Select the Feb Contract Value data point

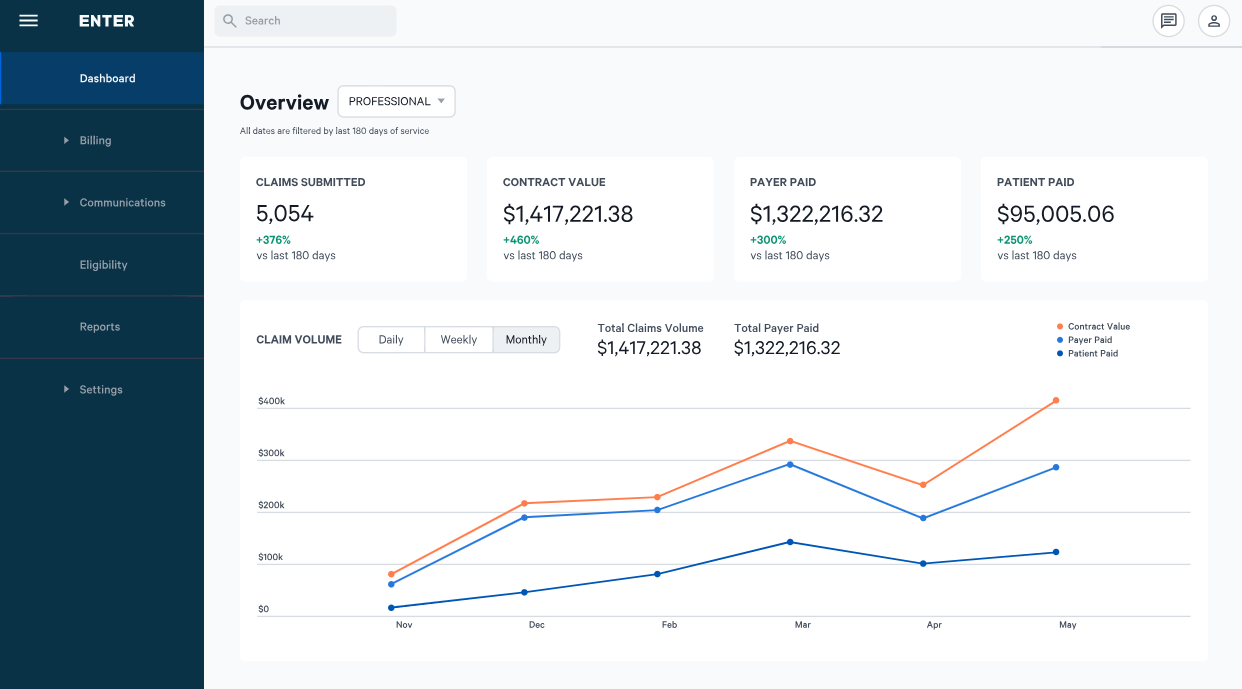click(x=657, y=497)
